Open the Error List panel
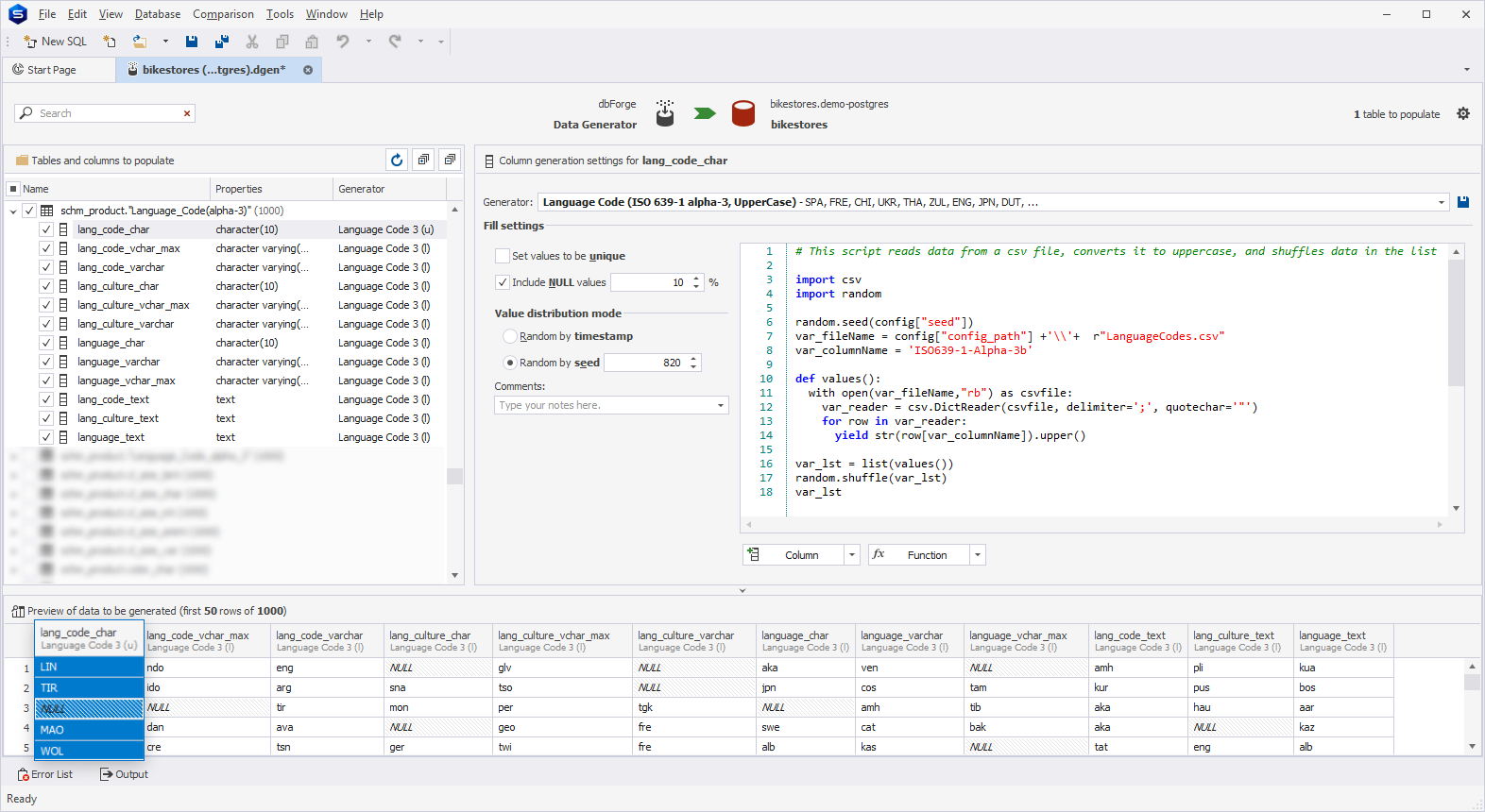The image size is (1485, 812). (45, 774)
